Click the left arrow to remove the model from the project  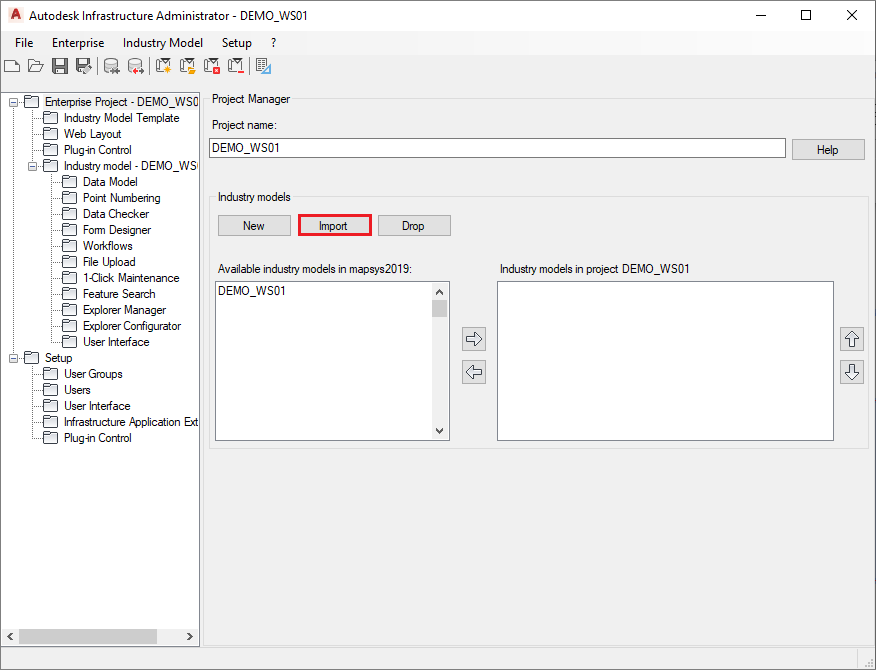click(474, 372)
